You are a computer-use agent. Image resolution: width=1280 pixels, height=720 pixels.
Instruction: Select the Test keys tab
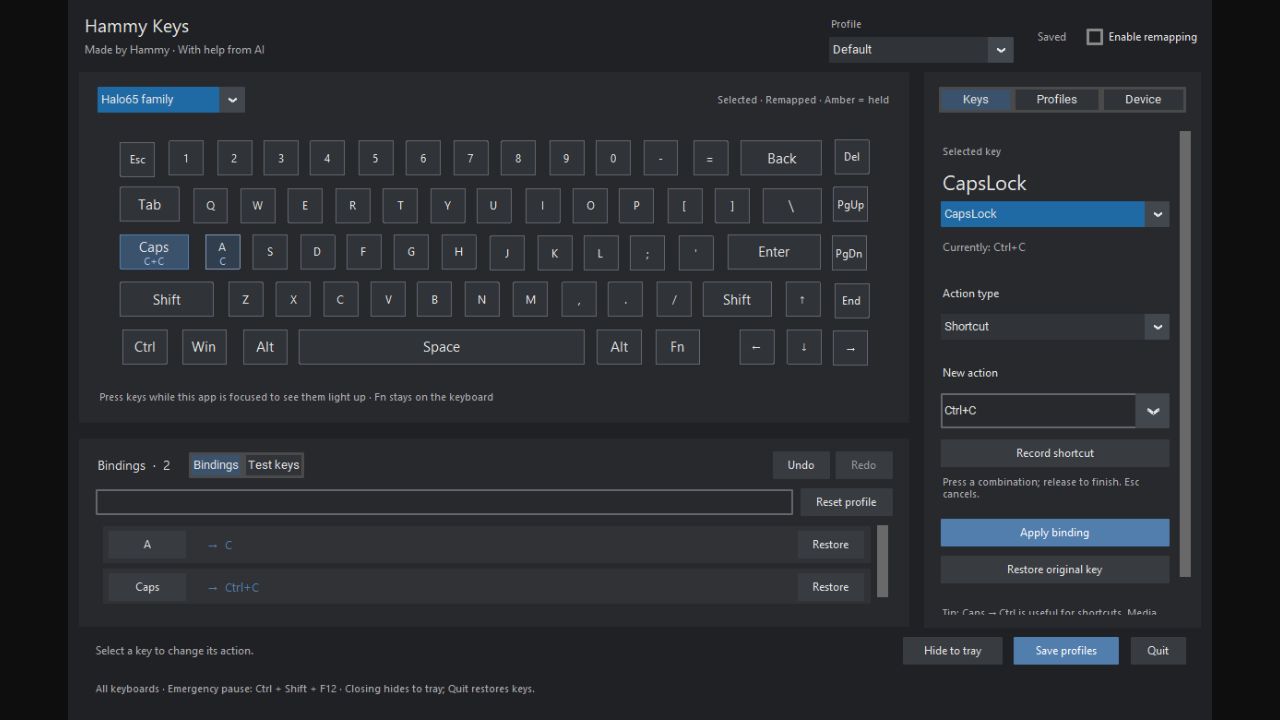[273, 465]
